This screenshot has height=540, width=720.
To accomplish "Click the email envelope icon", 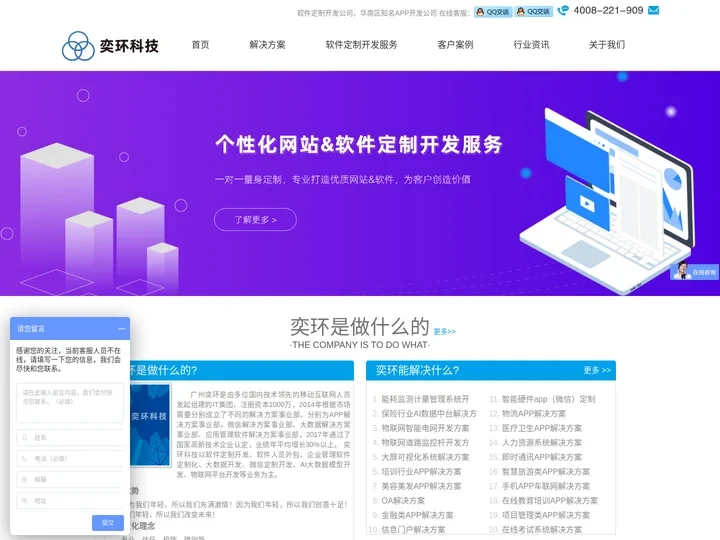I will (653, 10).
